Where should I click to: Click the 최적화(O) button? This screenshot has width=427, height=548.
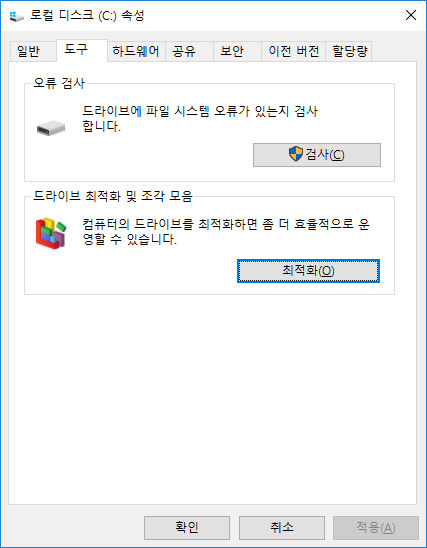pyautogui.click(x=308, y=271)
